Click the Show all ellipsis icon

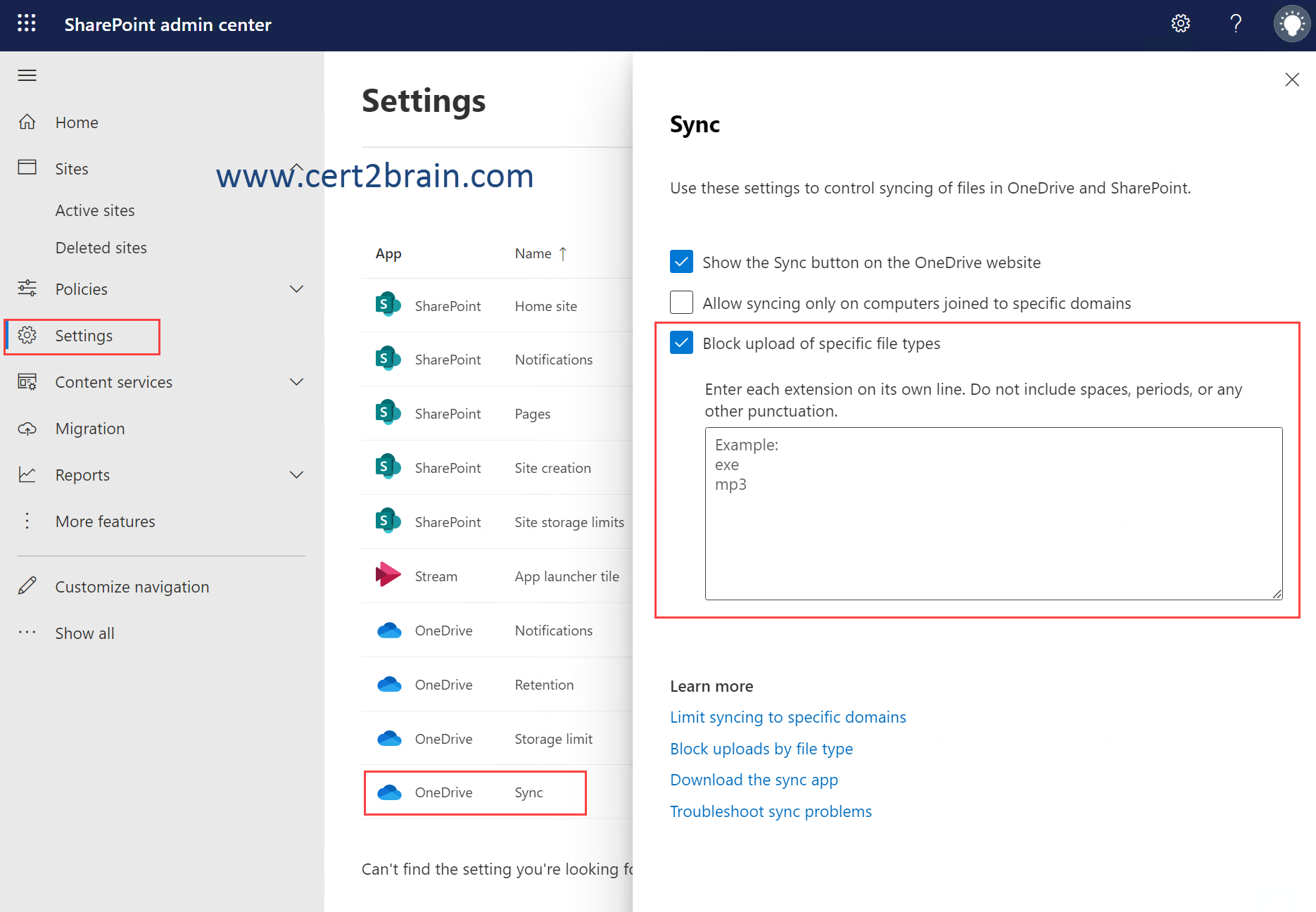click(x=27, y=632)
